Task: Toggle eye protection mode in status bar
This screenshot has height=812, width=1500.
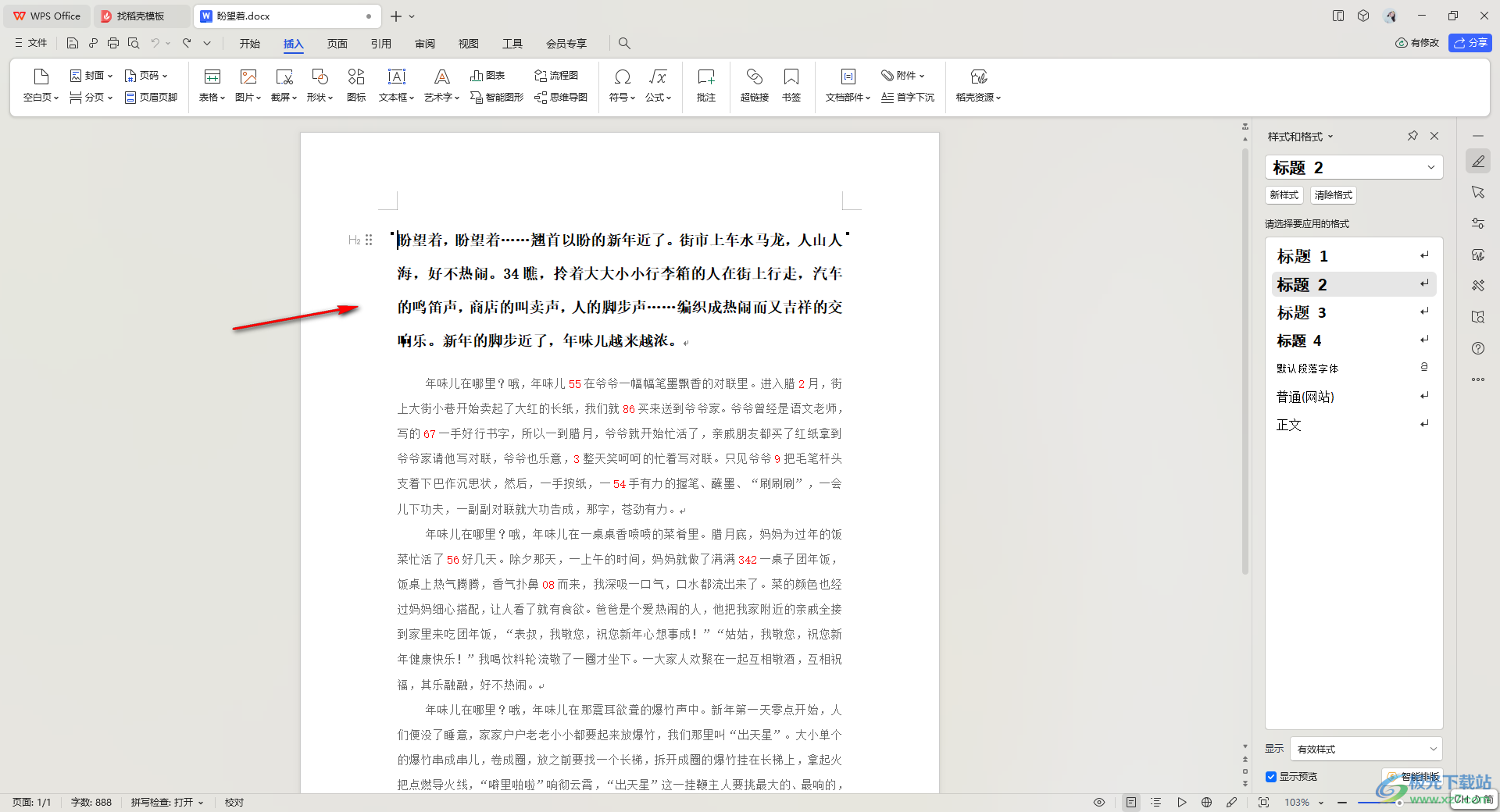Action: coord(1098,802)
